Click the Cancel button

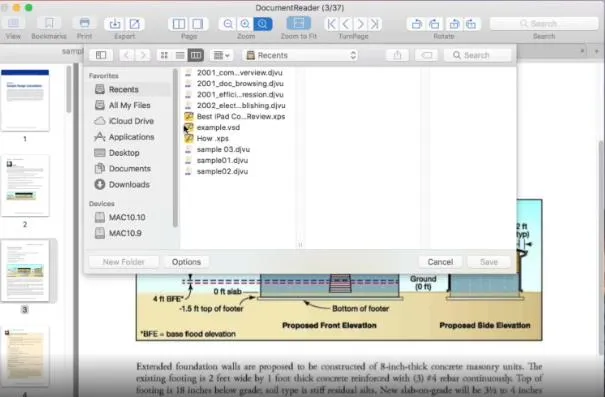click(x=440, y=262)
